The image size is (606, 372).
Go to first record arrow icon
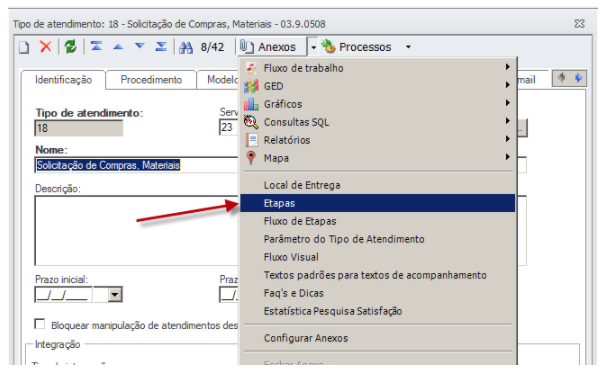tap(96, 47)
